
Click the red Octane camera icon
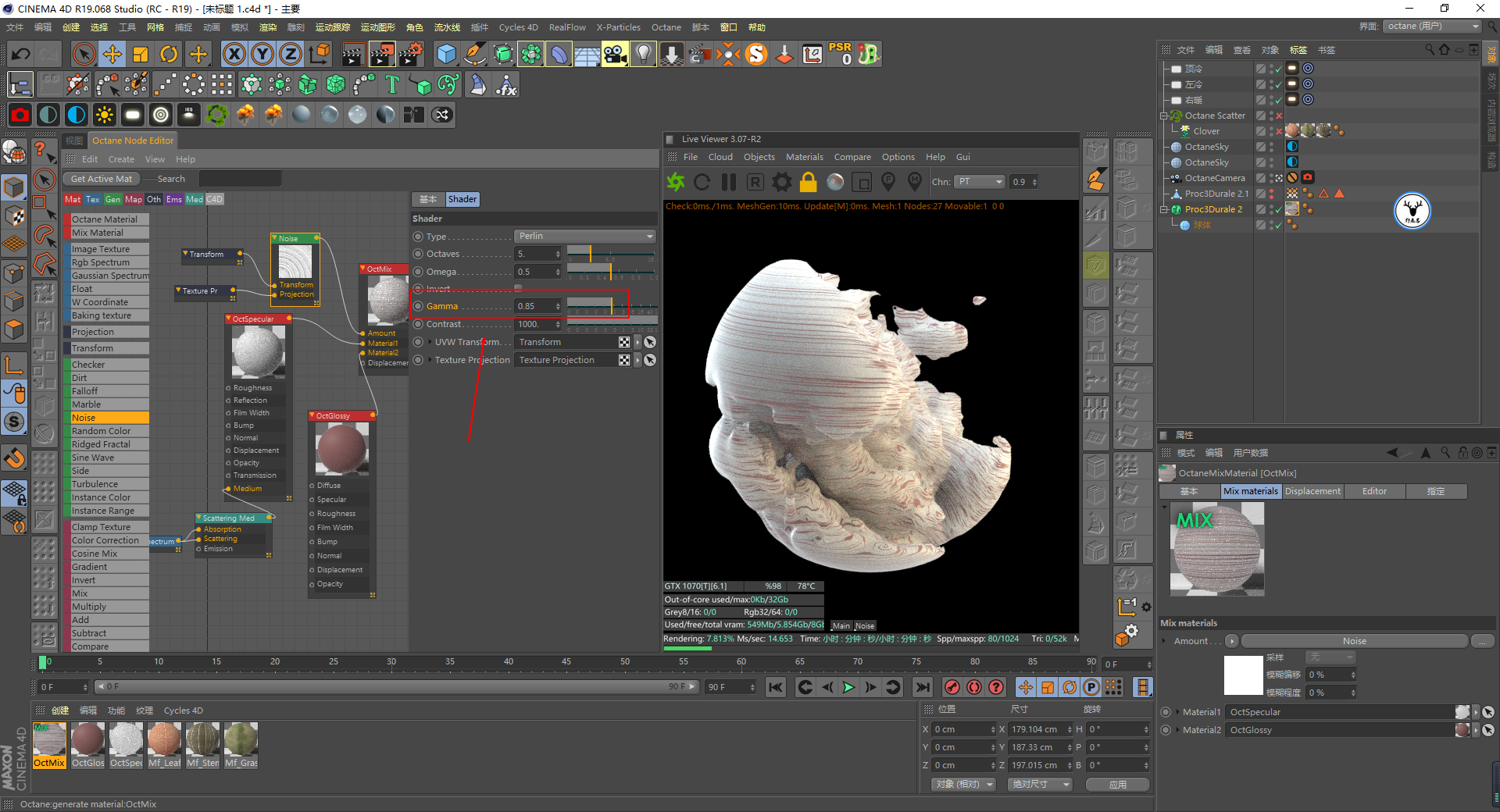pyautogui.click(x=20, y=115)
